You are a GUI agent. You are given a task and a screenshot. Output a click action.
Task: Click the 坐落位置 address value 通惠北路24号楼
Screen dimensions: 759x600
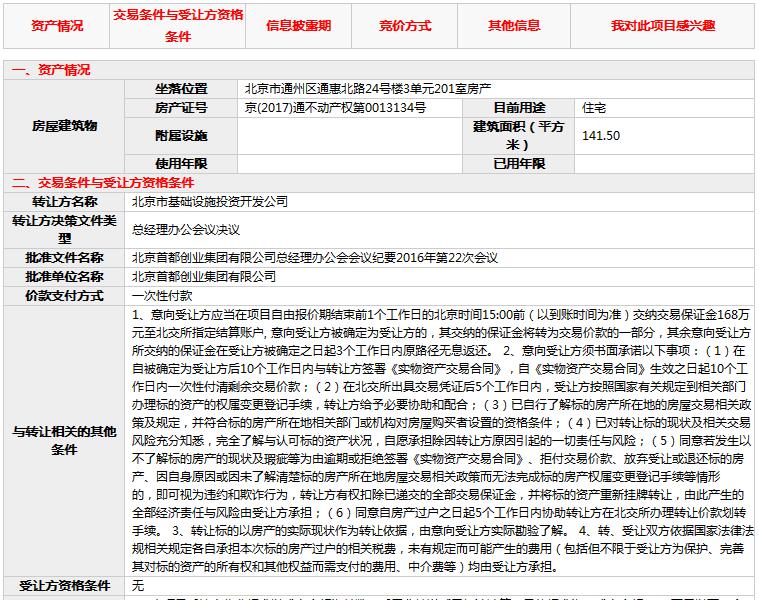coord(368,89)
